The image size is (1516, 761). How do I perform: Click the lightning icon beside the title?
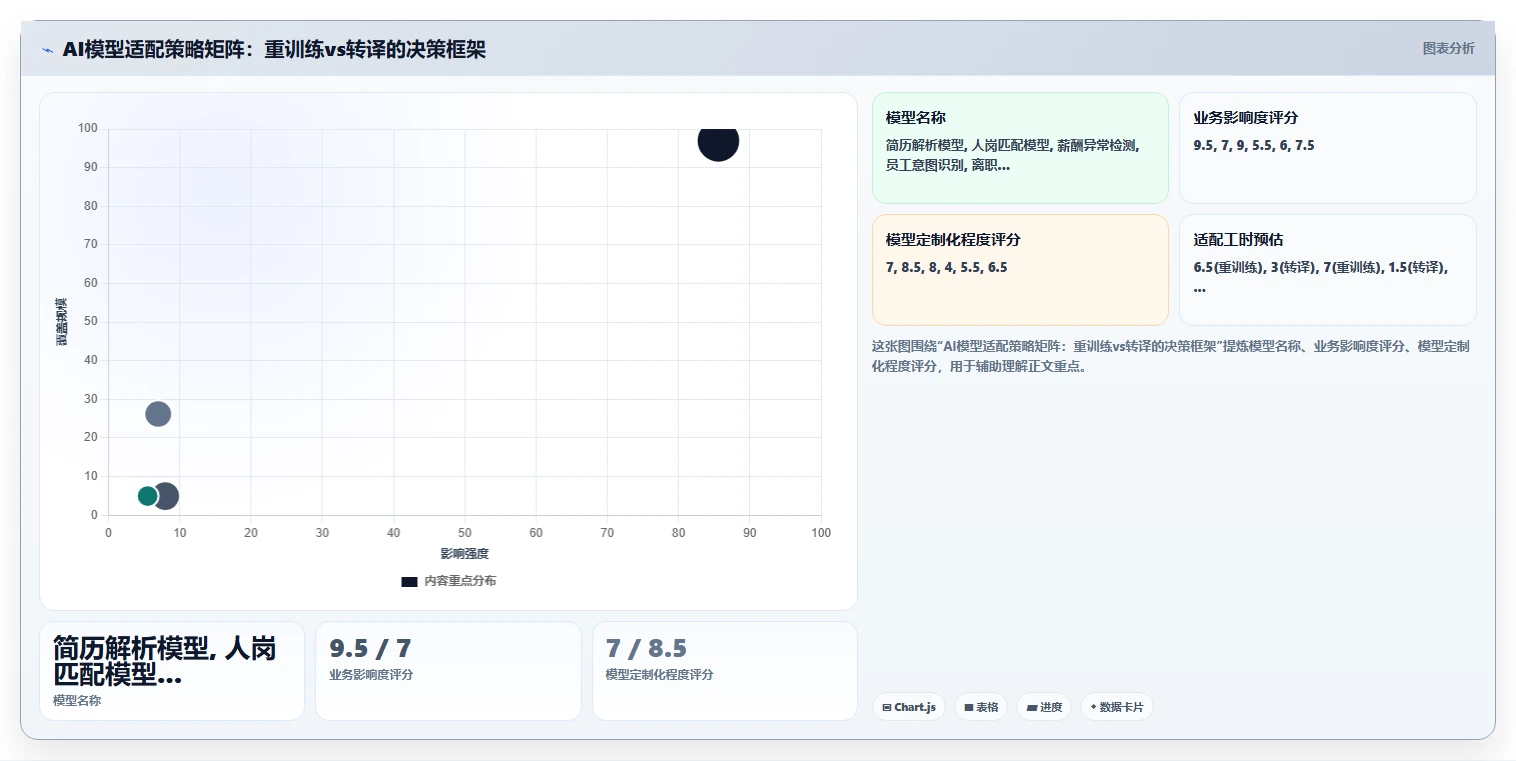coord(47,50)
